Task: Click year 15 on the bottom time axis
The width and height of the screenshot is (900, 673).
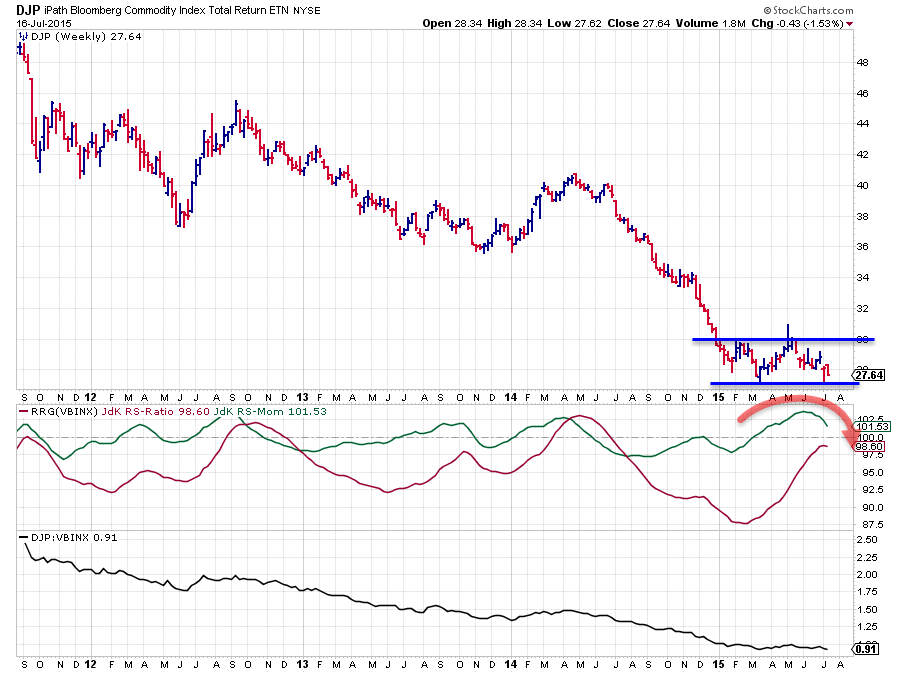Action: [x=718, y=663]
